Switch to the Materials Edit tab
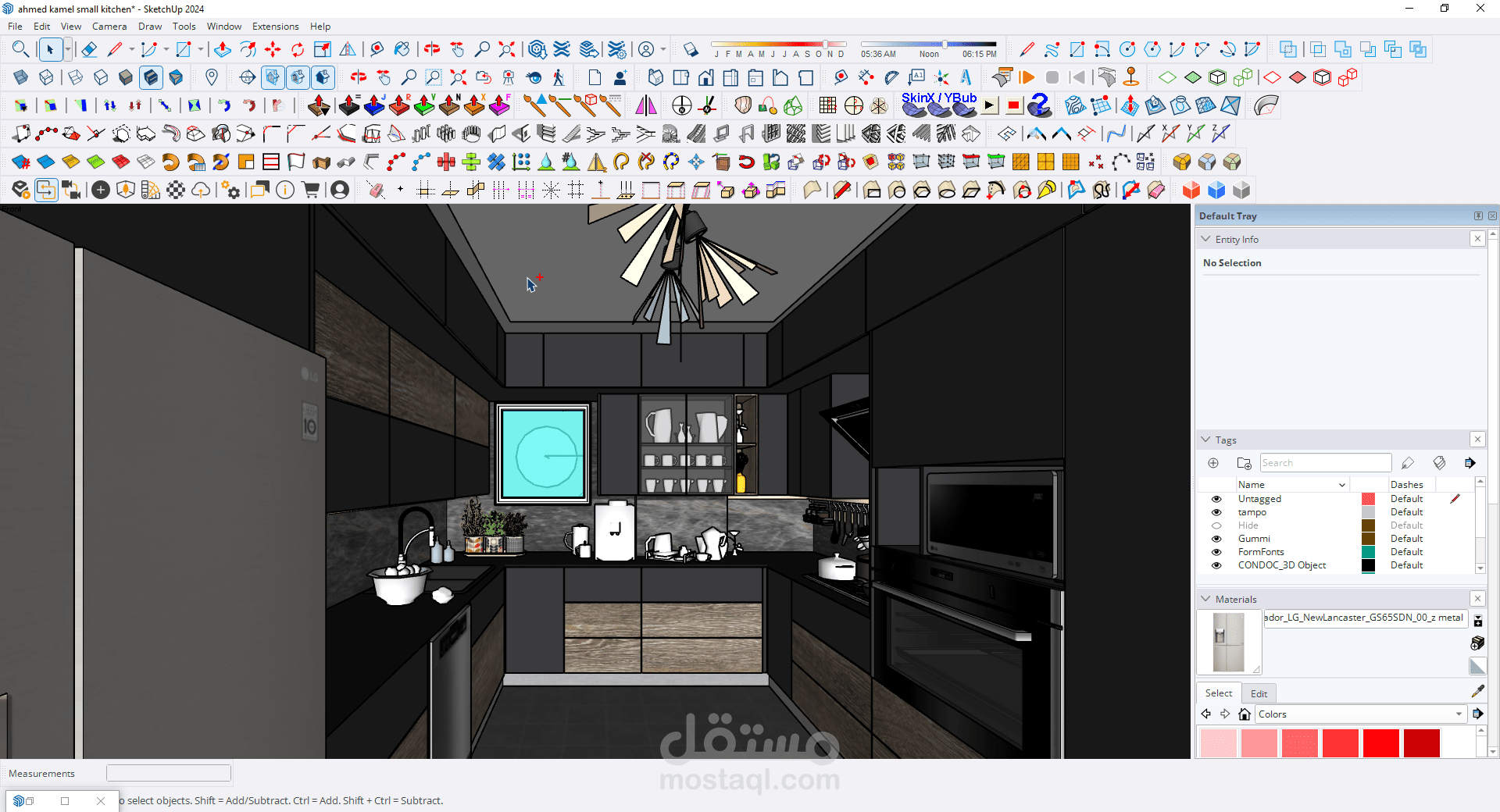Image resolution: width=1500 pixels, height=812 pixels. tap(1259, 693)
